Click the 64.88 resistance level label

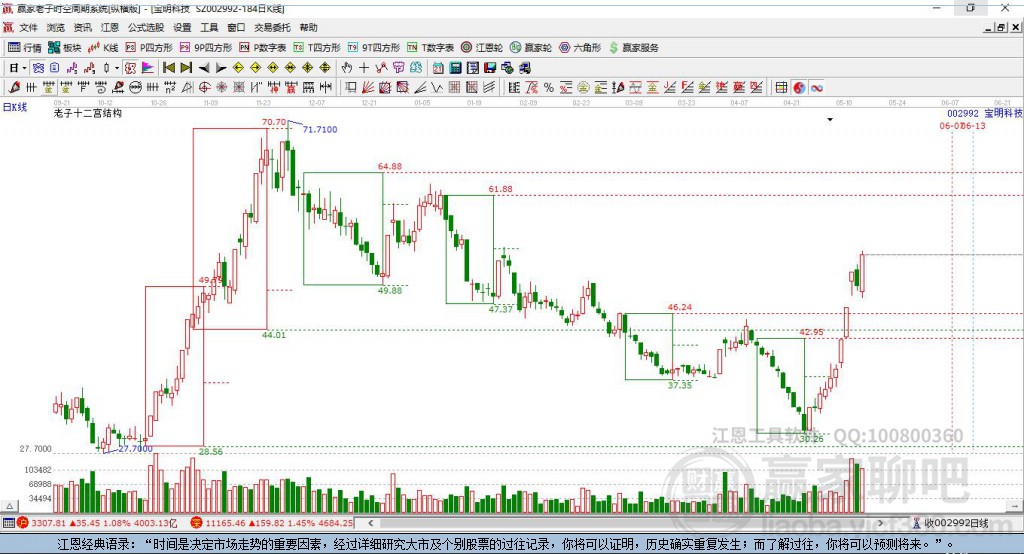coord(390,166)
